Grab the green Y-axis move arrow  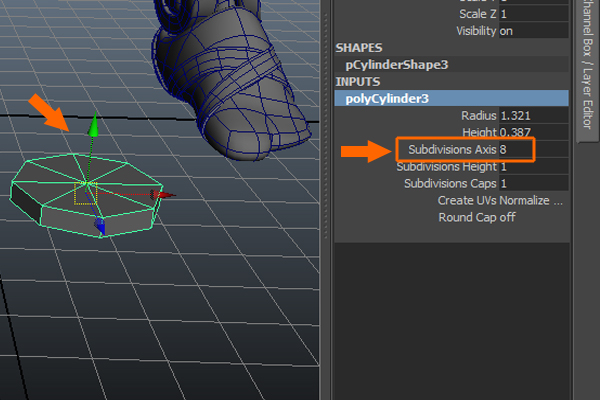(93, 125)
